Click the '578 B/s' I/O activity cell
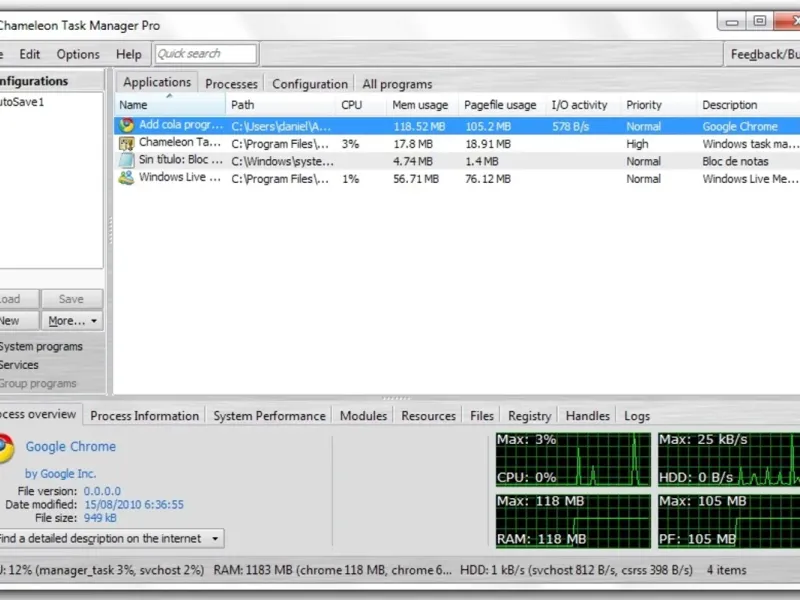 click(x=570, y=127)
